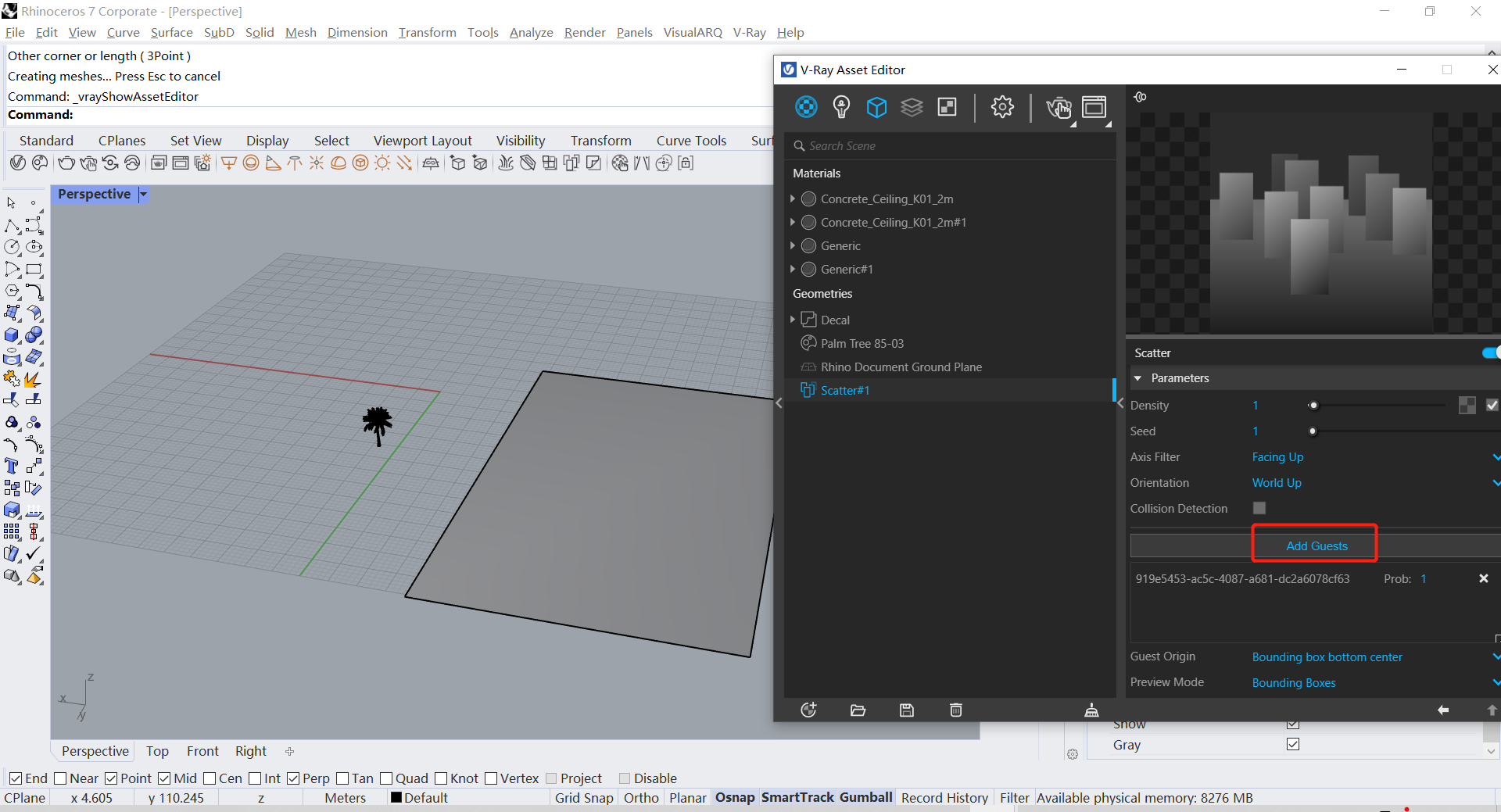Toggle the Collision Detection checkbox
This screenshot has width=1501, height=812.
point(1259,508)
